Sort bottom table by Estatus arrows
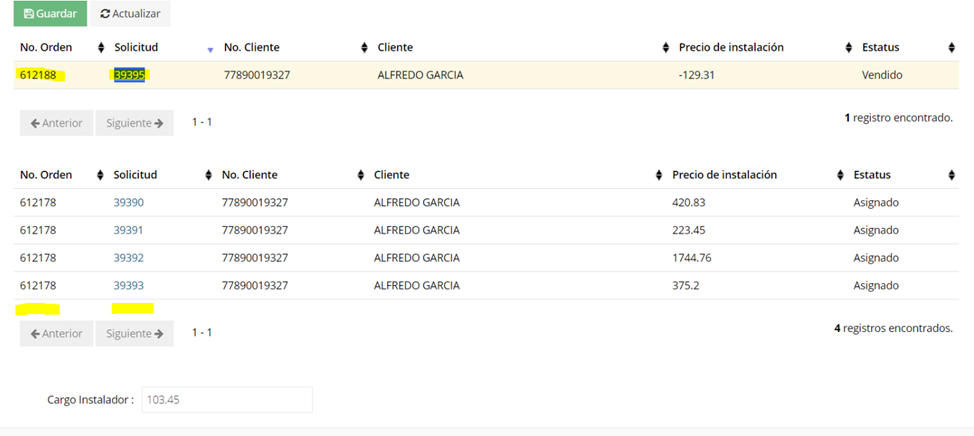974x436 pixels. 952,175
